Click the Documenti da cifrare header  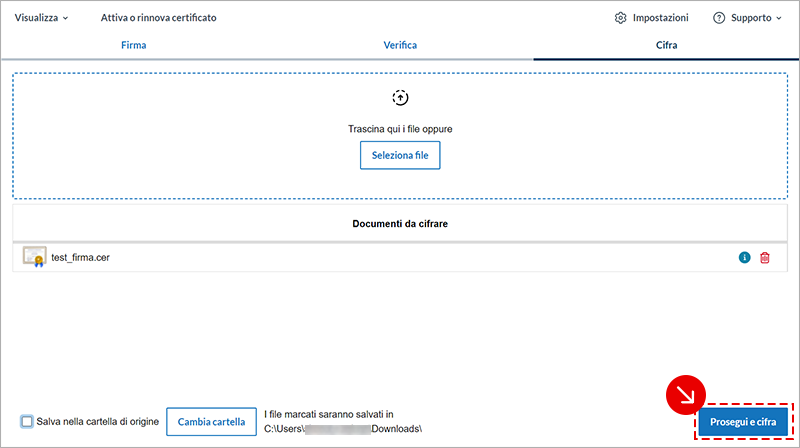[400, 223]
